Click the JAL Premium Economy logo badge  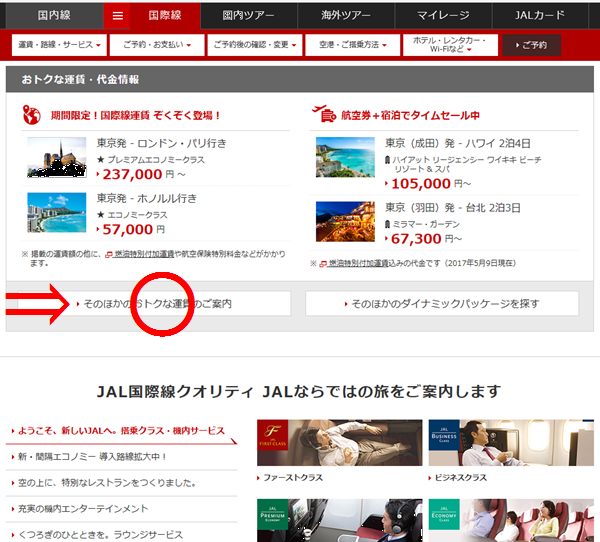pyautogui.click(x=272, y=514)
